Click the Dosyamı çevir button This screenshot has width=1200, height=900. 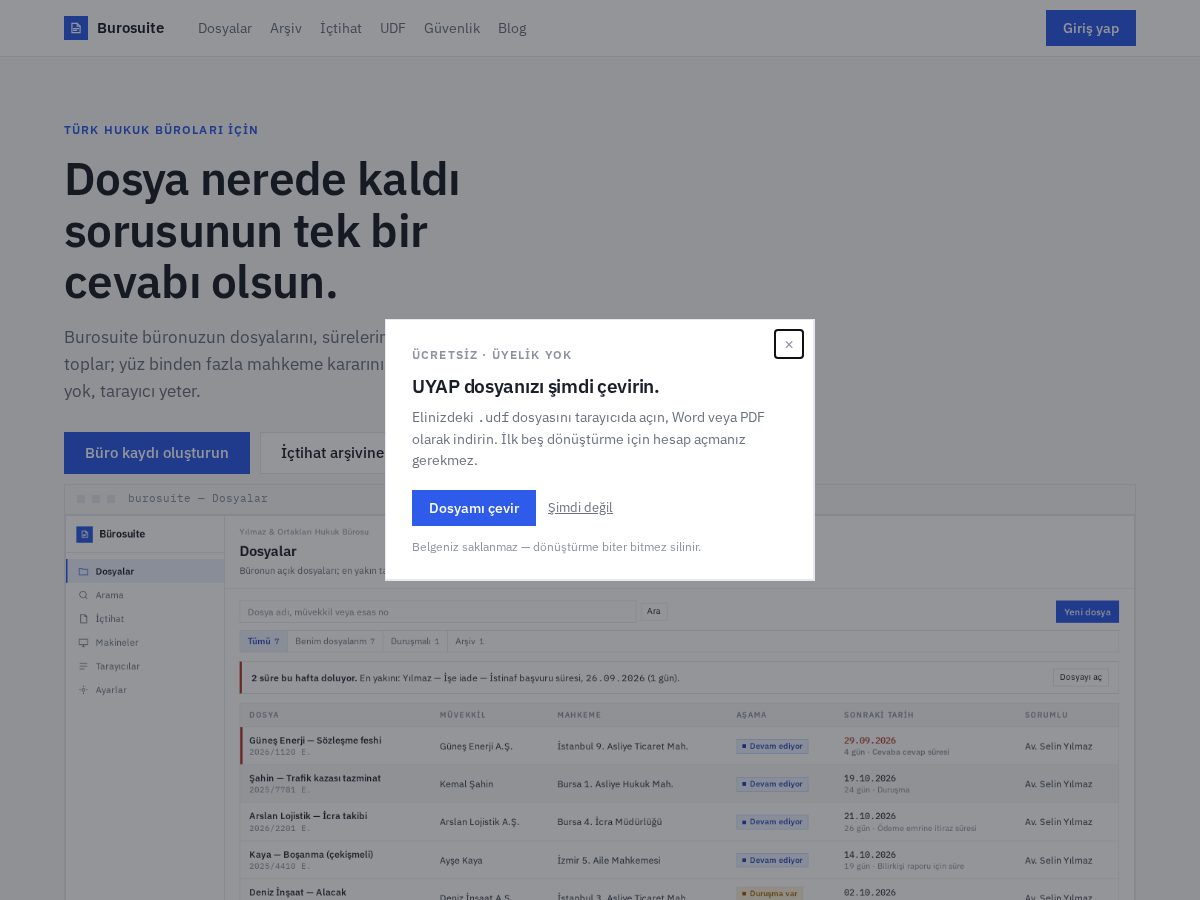pyautogui.click(x=474, y=508)
